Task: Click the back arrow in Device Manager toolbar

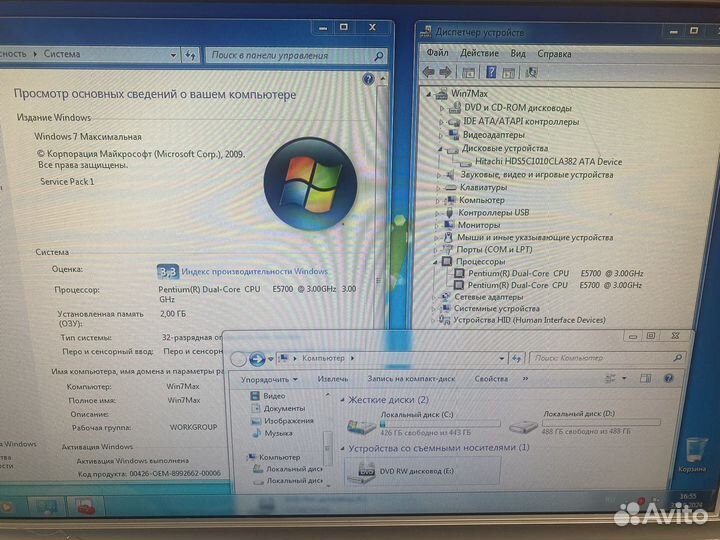Action: (428, 72)
